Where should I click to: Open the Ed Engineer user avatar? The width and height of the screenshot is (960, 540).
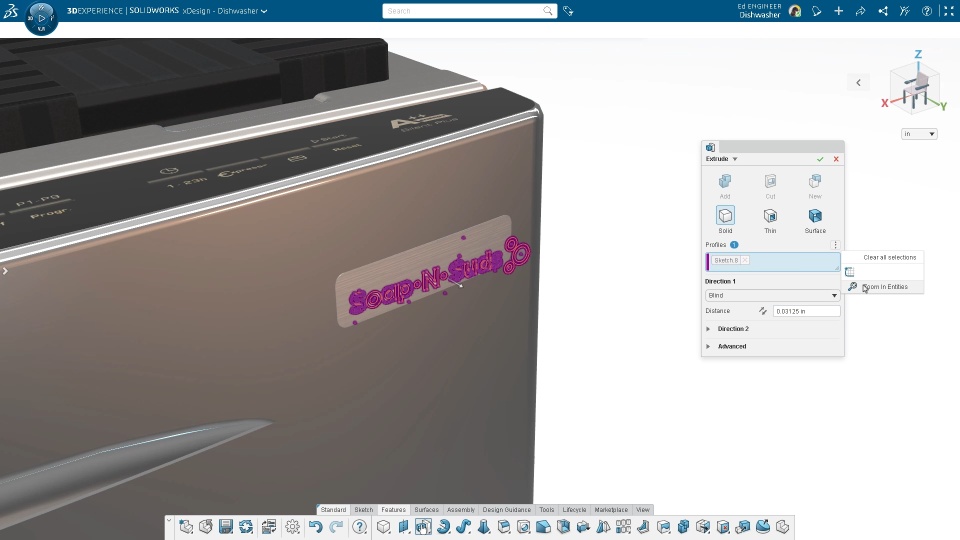coord(795,11)
